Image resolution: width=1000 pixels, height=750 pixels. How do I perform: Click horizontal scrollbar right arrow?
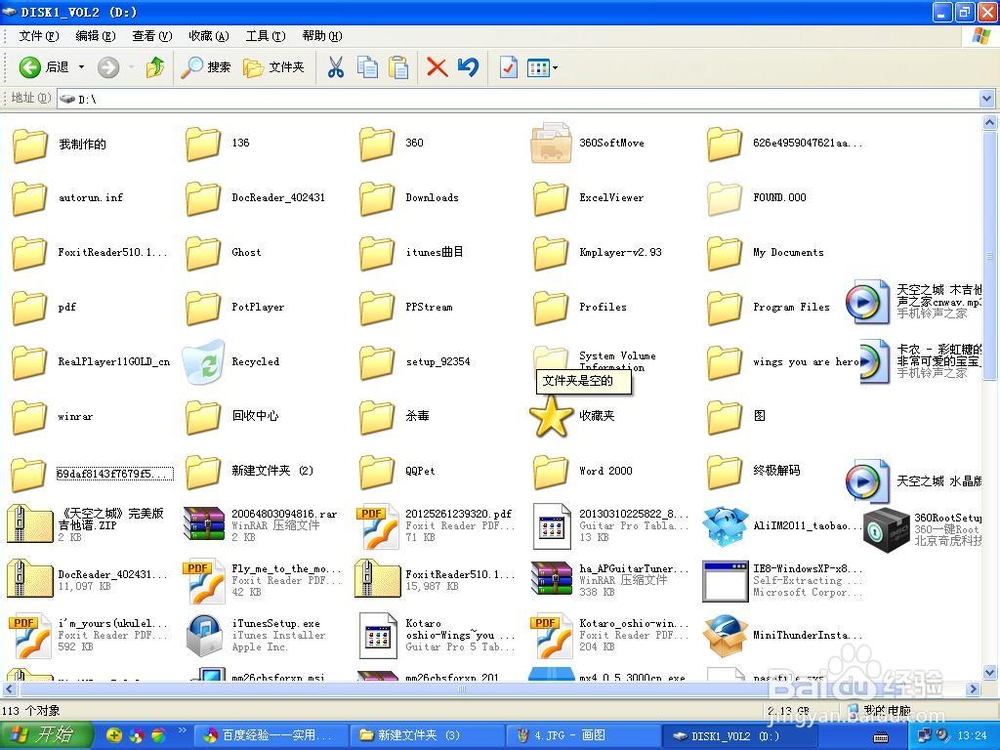[x=973, y=689]
